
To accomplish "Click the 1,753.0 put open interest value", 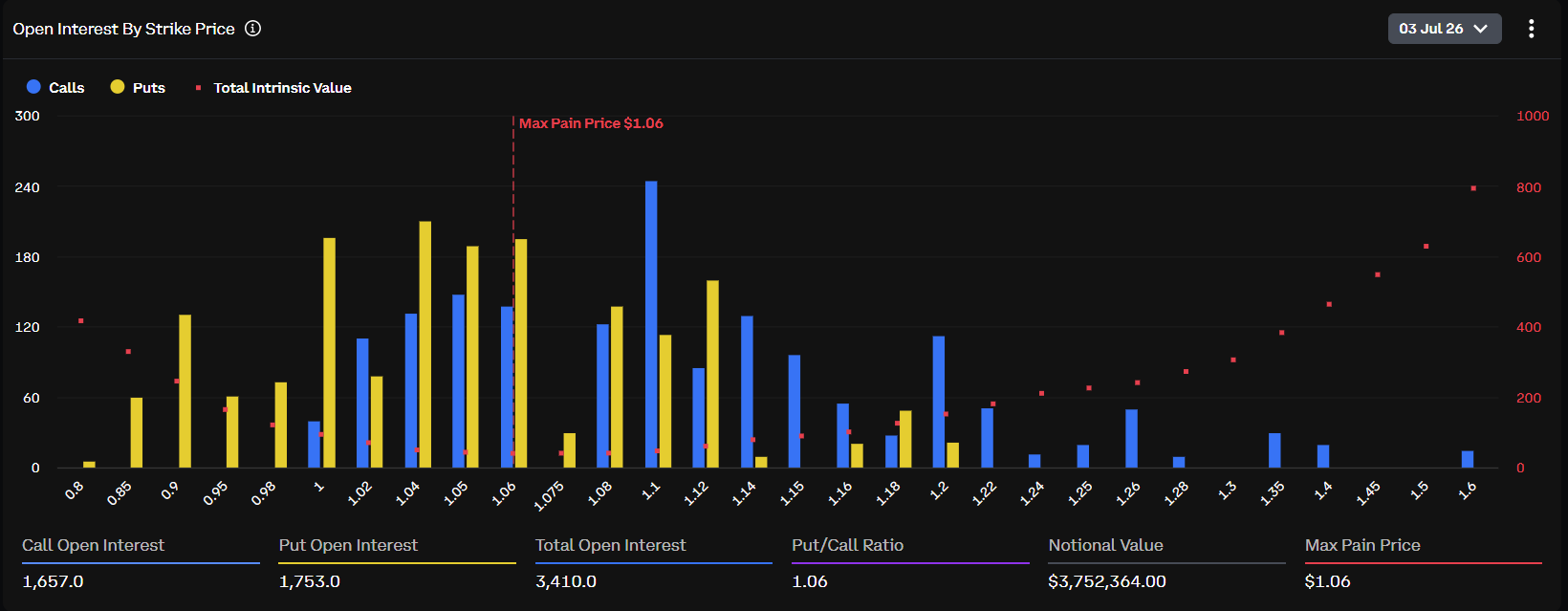I will pyautogui.click(x=310, y=581).
